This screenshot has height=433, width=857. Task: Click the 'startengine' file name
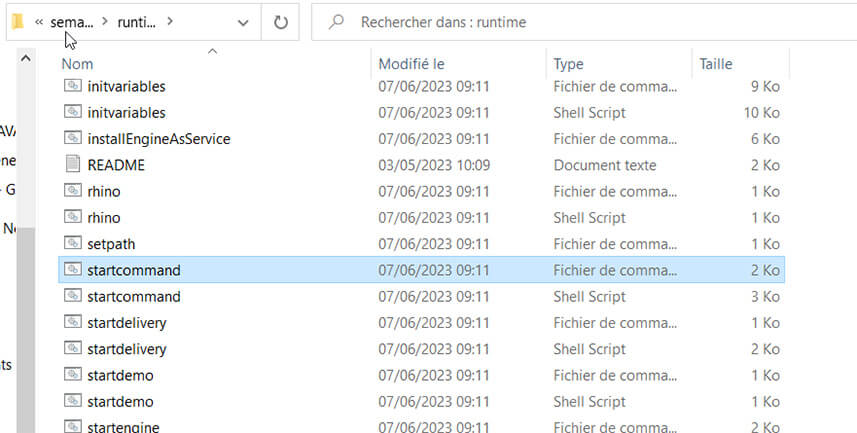[124, 427]
